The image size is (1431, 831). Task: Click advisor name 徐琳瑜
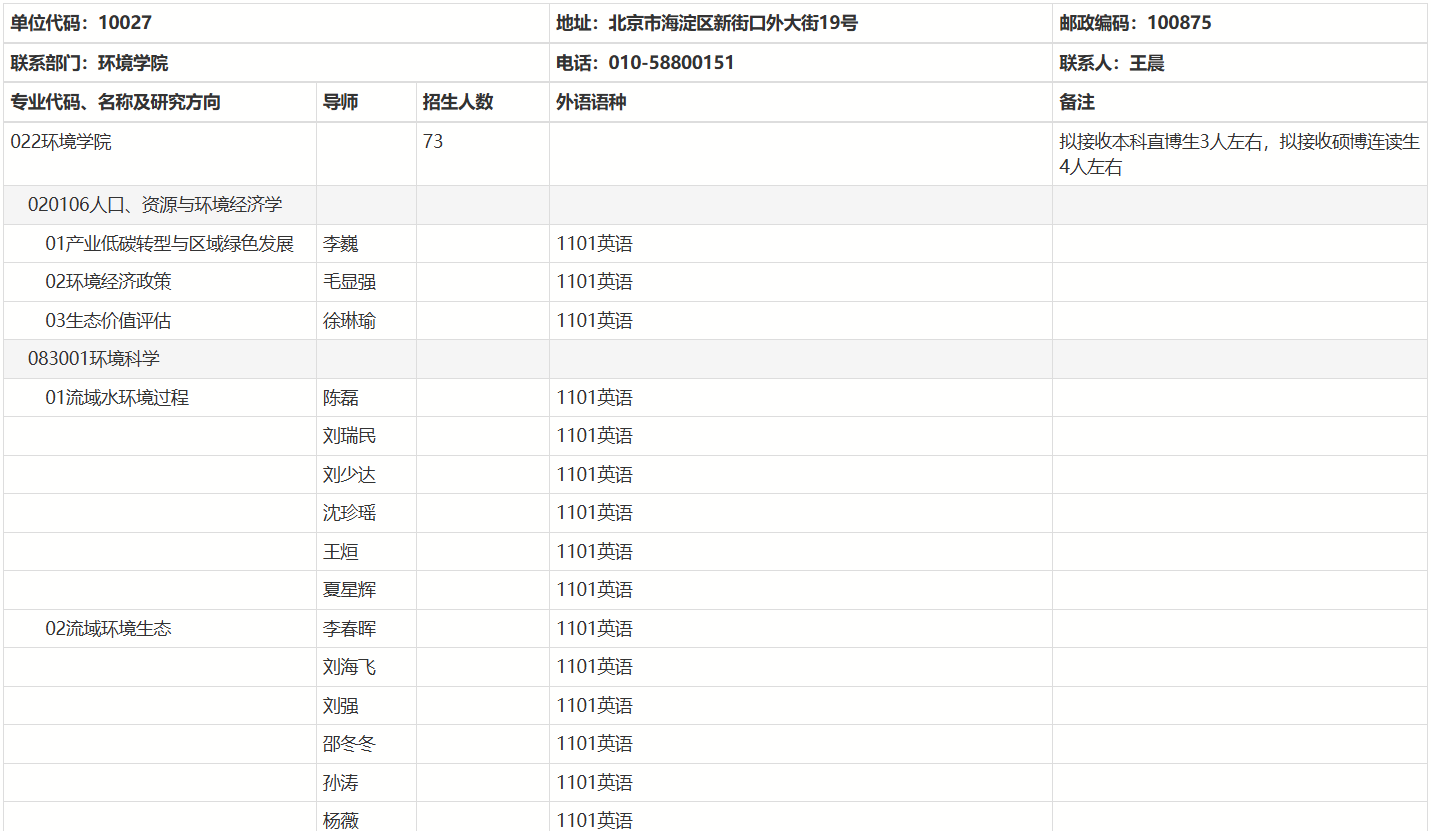click(x=349, y=321)
